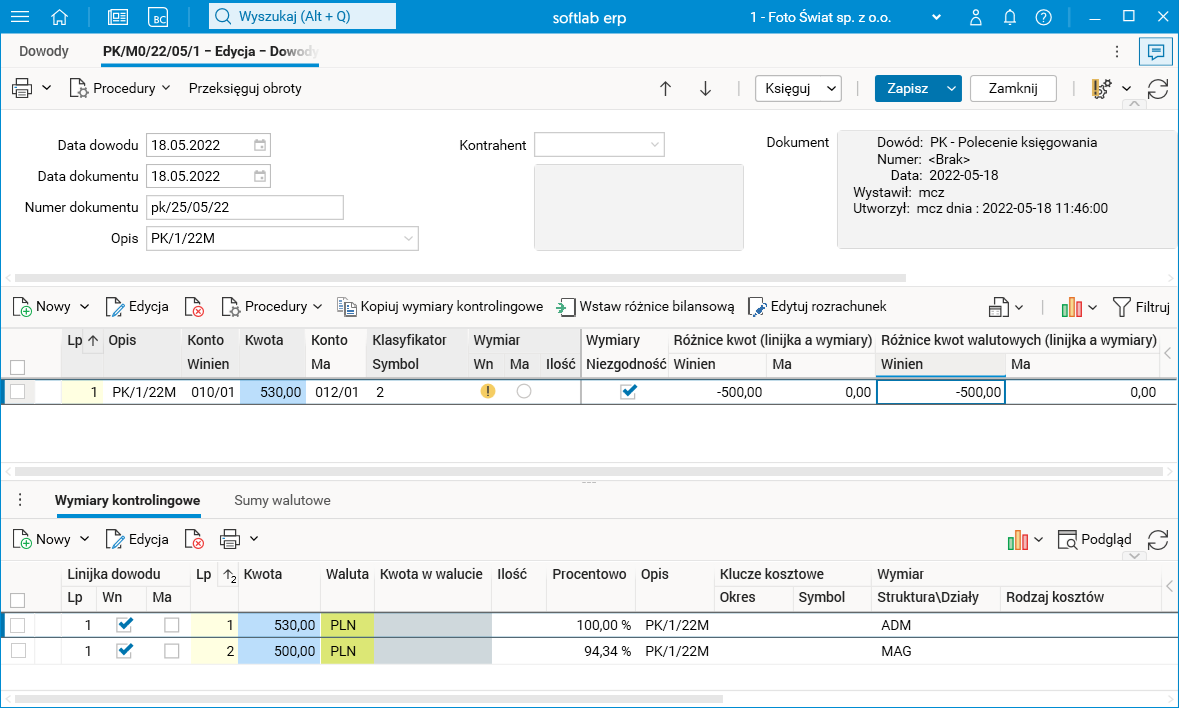Click the delete icon in the entries toolbar
1179x708 pixels.
194,306
